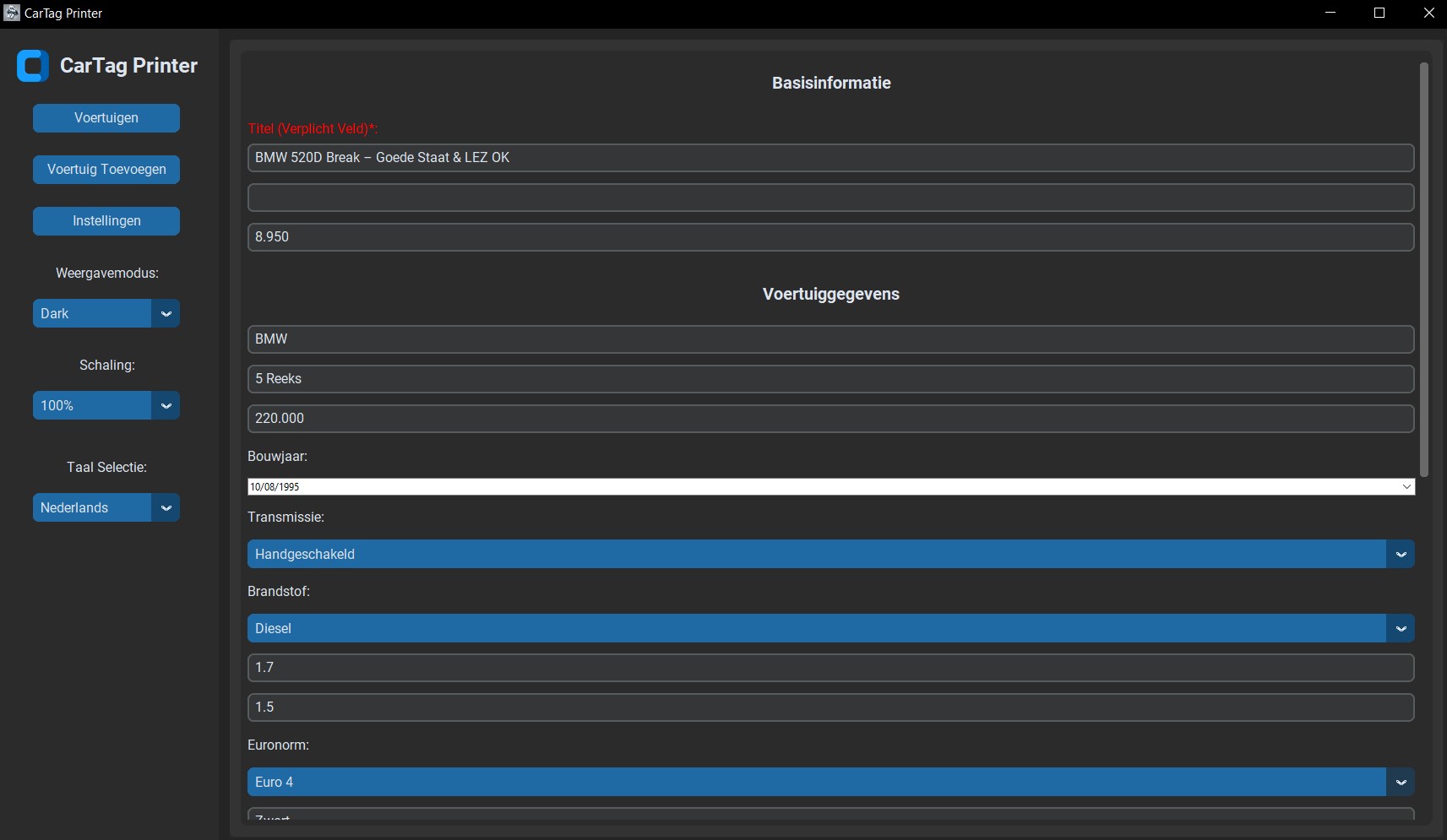Image resolution: width=1447 pixels, height=840 pixels.
Task: Go to Instellingen
Action: click(106, 221)
